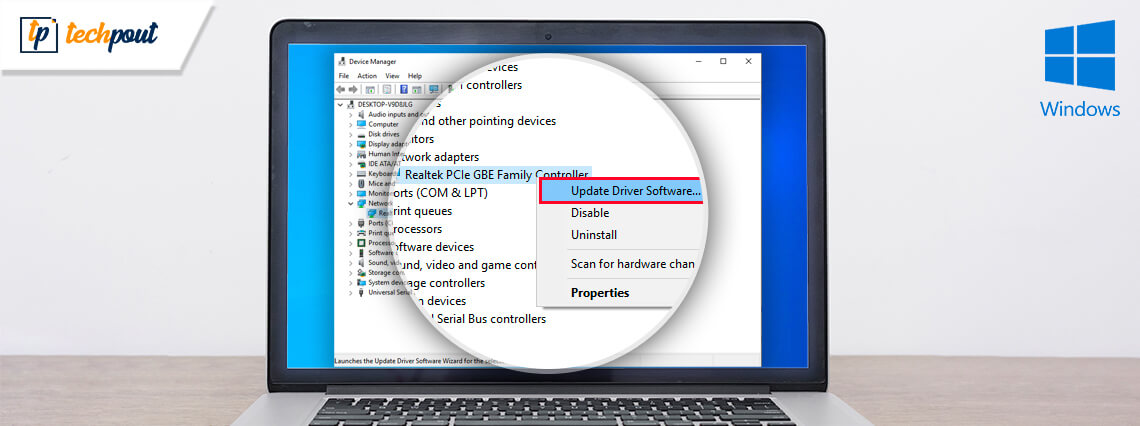The height and width of the screenshot is (426, 1140).
Task: Open the Action menu
Action: (x=367, y=76)
